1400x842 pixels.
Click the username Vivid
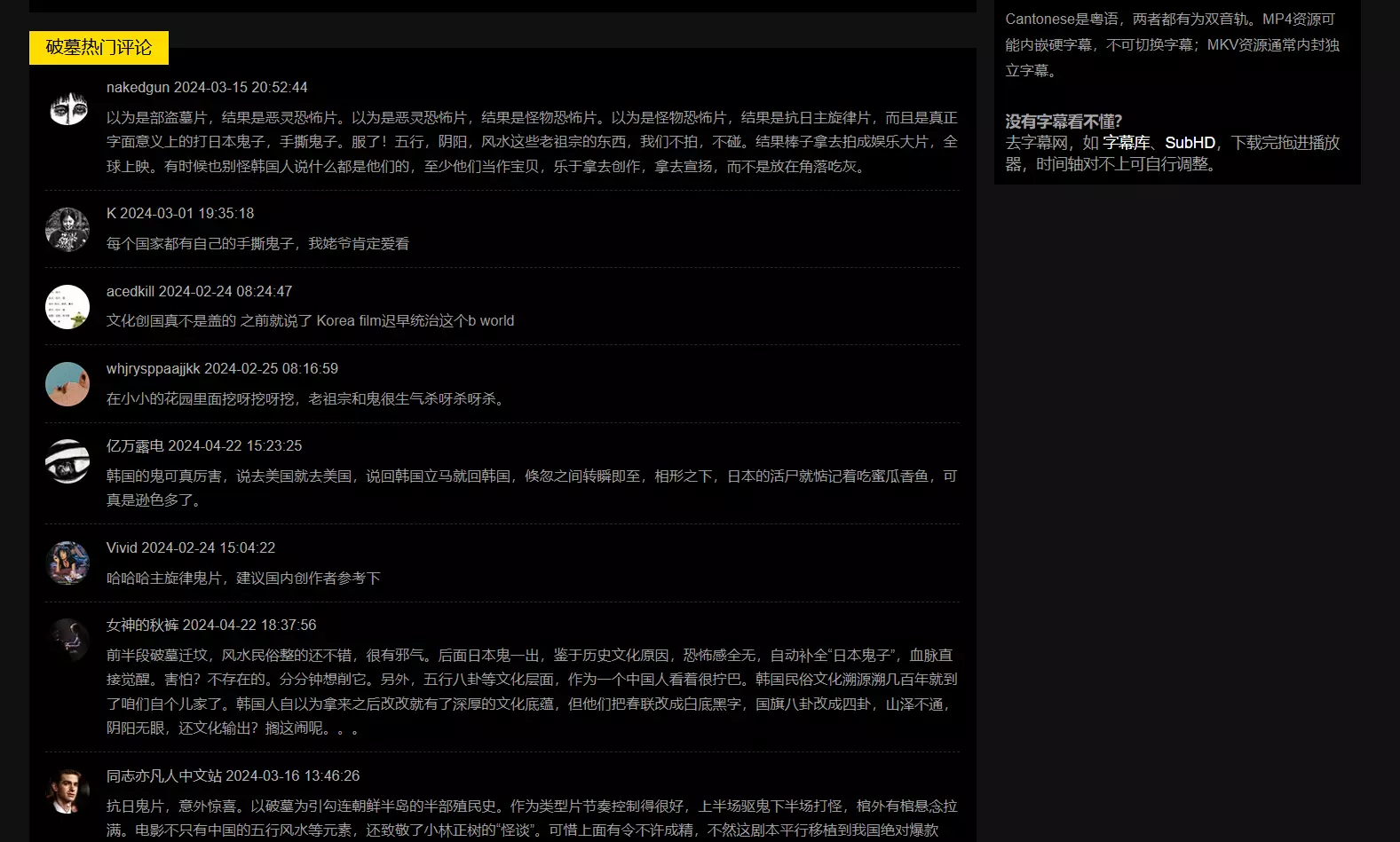pos(122,548)
